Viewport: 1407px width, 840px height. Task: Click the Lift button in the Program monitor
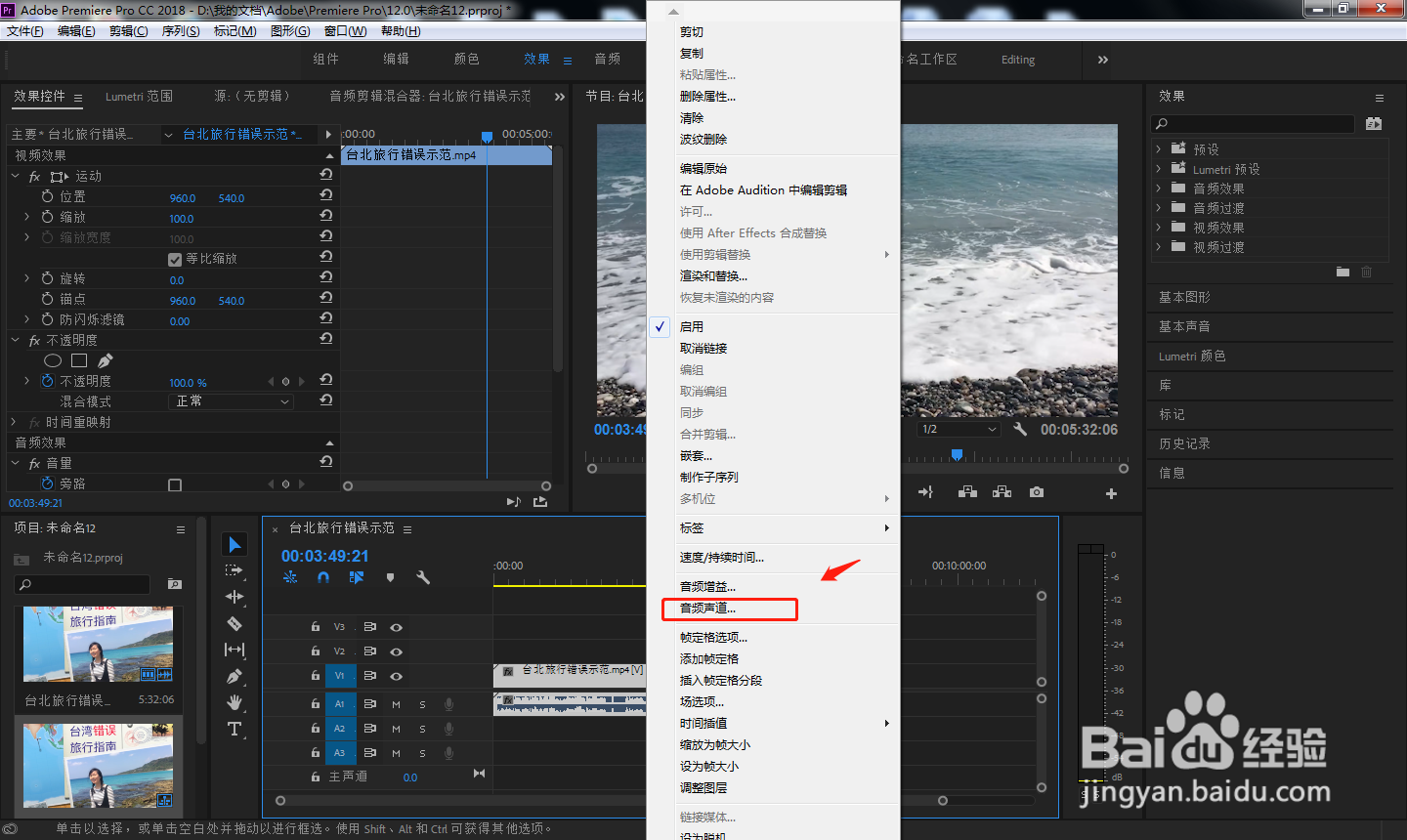point(967,492)
